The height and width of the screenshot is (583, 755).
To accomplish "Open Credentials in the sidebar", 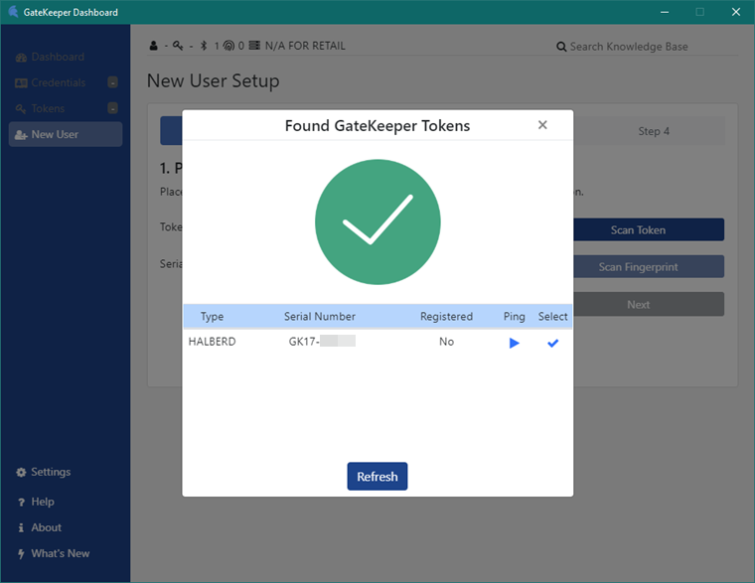I will (50, 83).
